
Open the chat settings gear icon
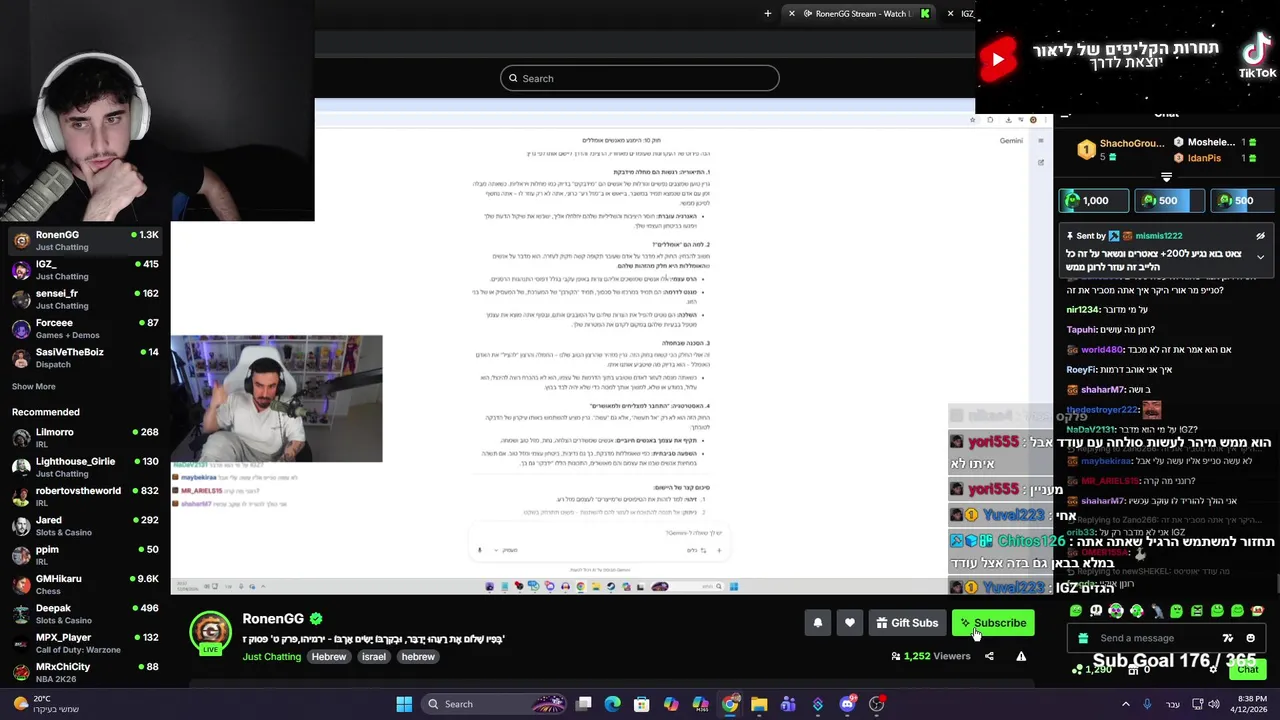coord(1213,669)
